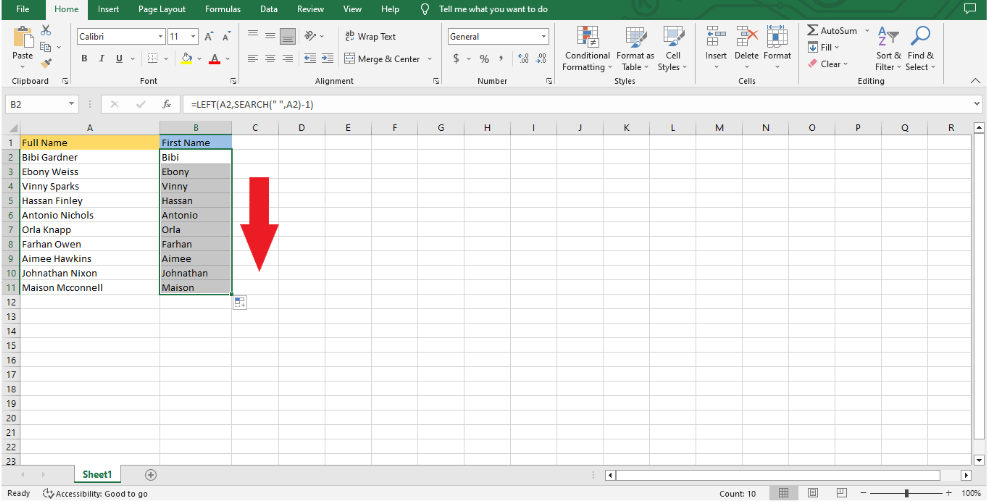Center-align text with the Center icon
The width and height of the screenshot is (987, 502).
click(x=270, y=59)
